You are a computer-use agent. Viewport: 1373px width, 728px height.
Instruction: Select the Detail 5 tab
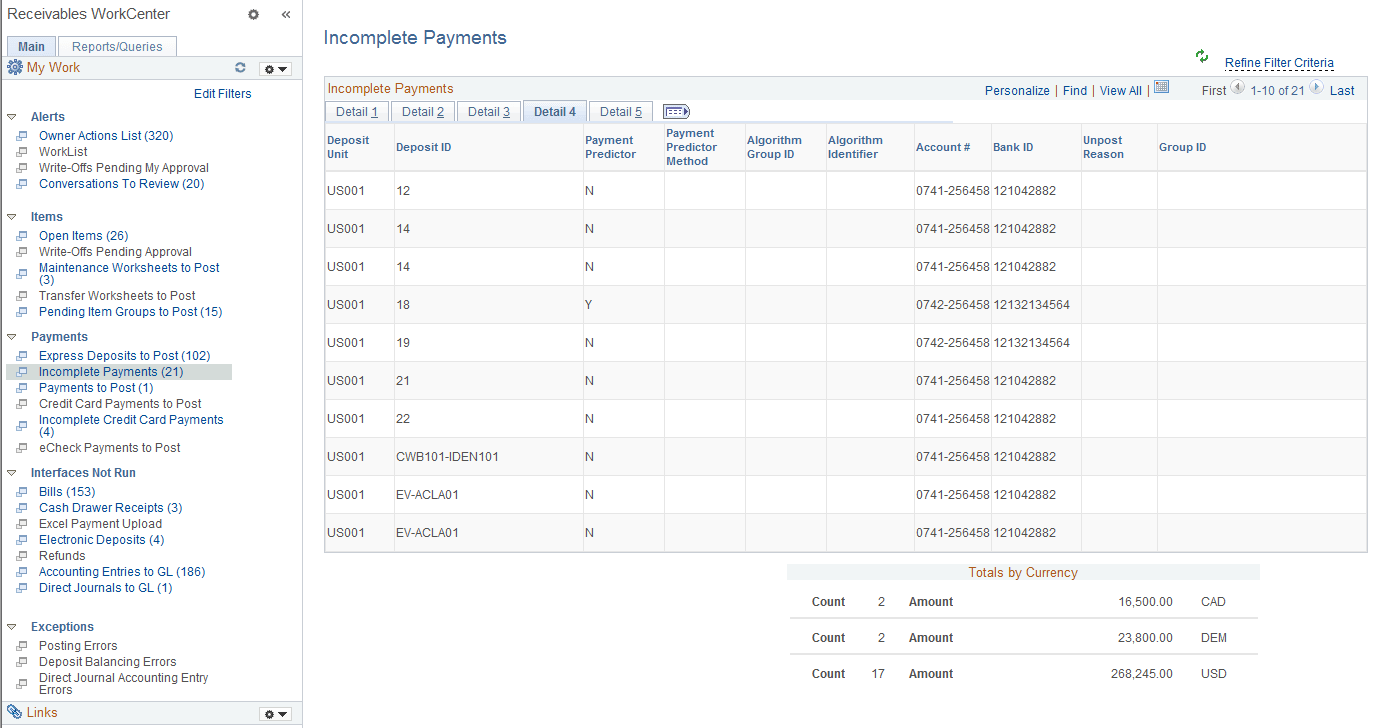click(x=620, y=111)
